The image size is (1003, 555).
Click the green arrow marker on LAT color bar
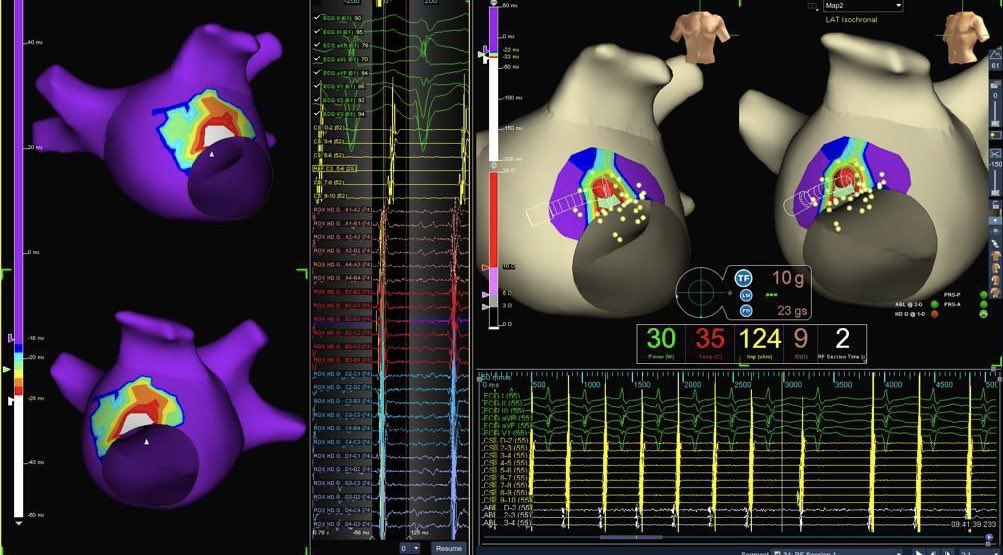point(481,55)
